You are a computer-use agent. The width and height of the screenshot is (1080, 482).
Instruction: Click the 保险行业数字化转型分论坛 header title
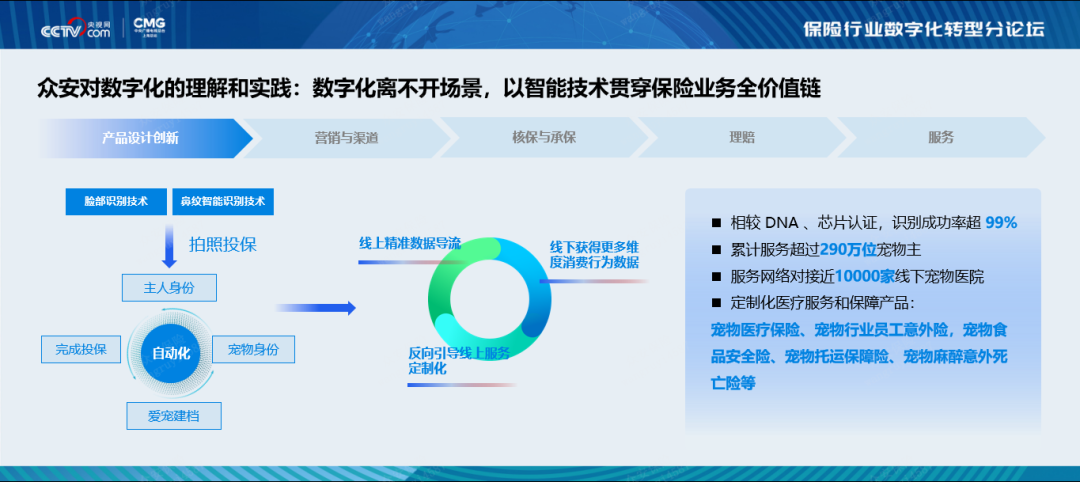click(924, 29)
